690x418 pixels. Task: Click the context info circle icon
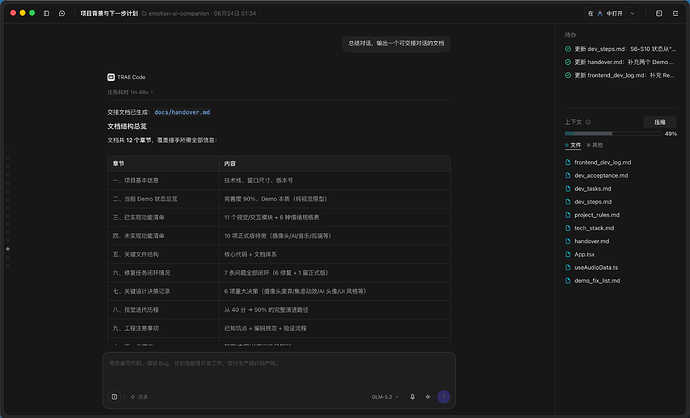pos(588,122)
